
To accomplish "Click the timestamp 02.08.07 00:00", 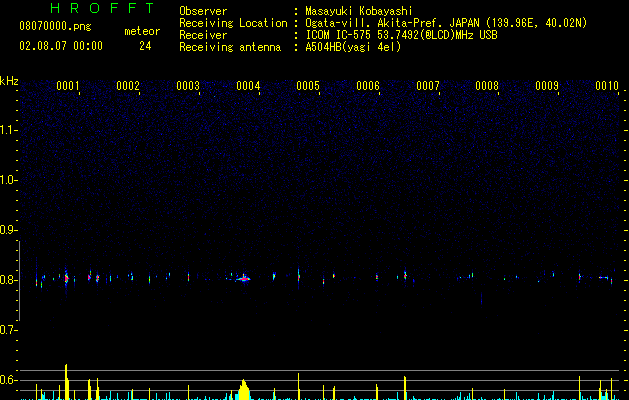I will click(61, 46).
